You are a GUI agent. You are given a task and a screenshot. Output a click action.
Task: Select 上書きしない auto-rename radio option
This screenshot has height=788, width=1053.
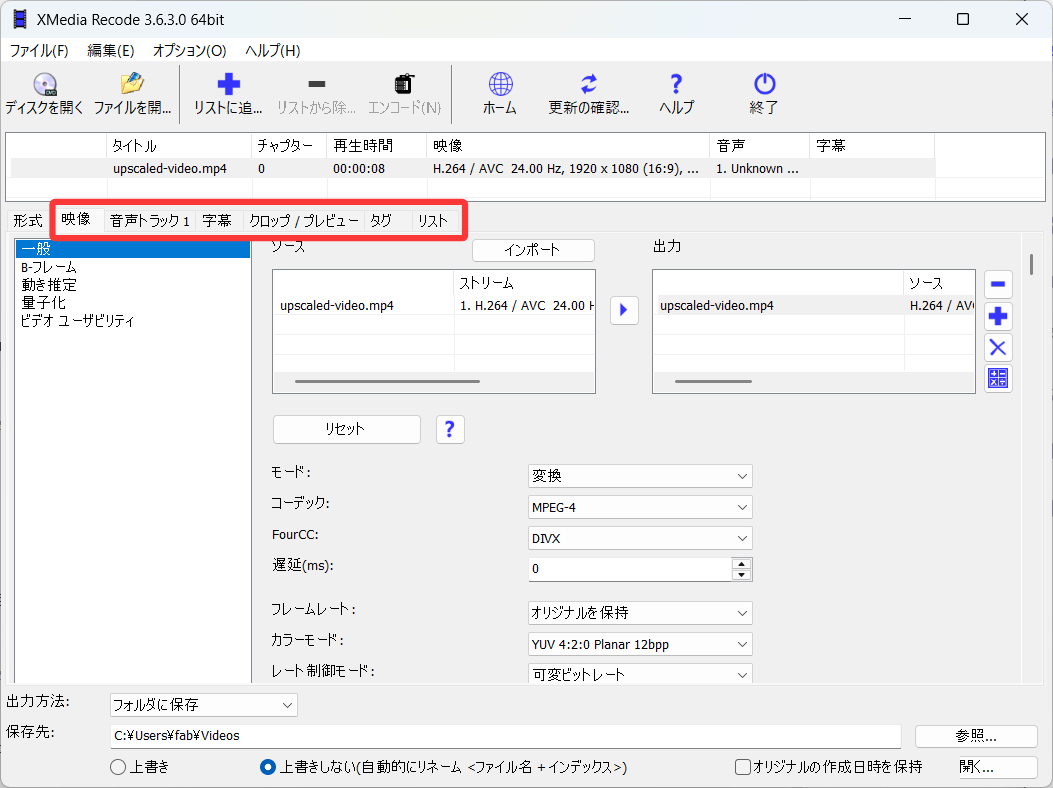pos(267,767)
